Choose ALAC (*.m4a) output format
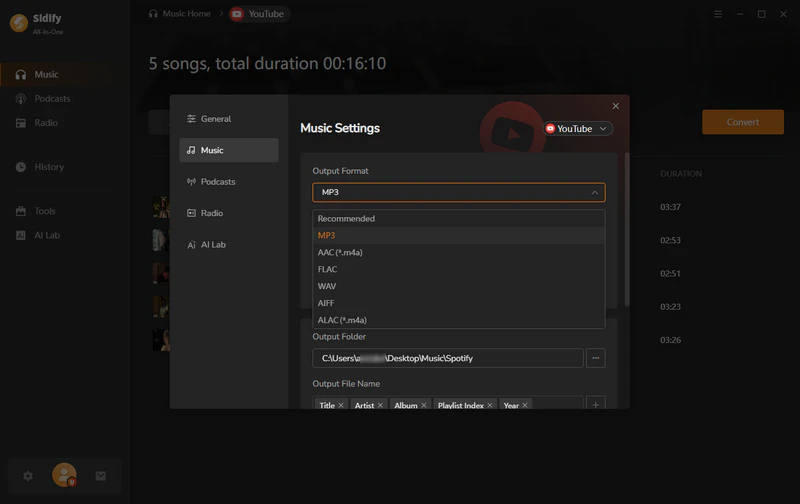The height and width of the screenshot is (504, 800). click(x=459, y=320)
